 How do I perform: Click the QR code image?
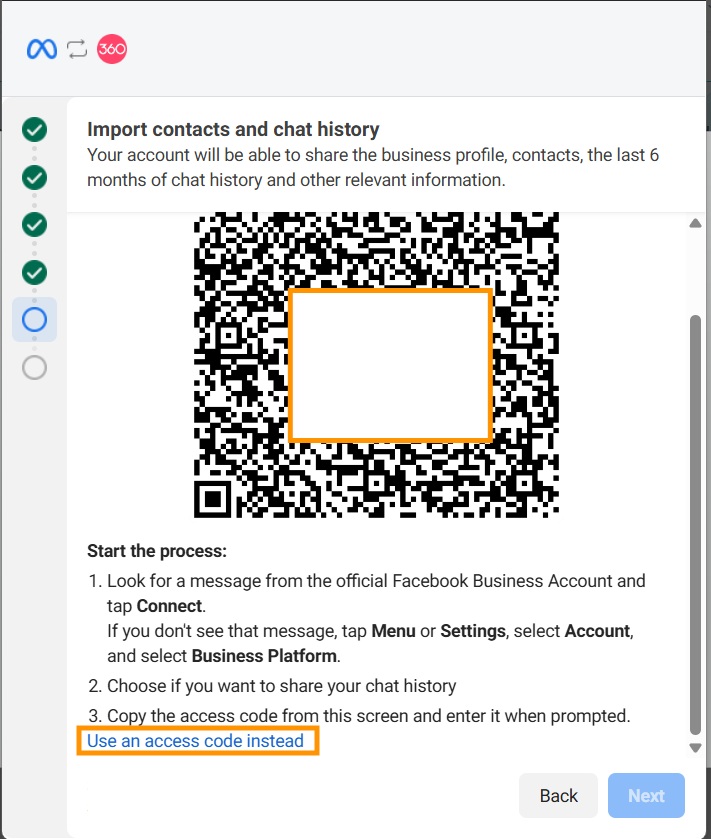(377, 365)
